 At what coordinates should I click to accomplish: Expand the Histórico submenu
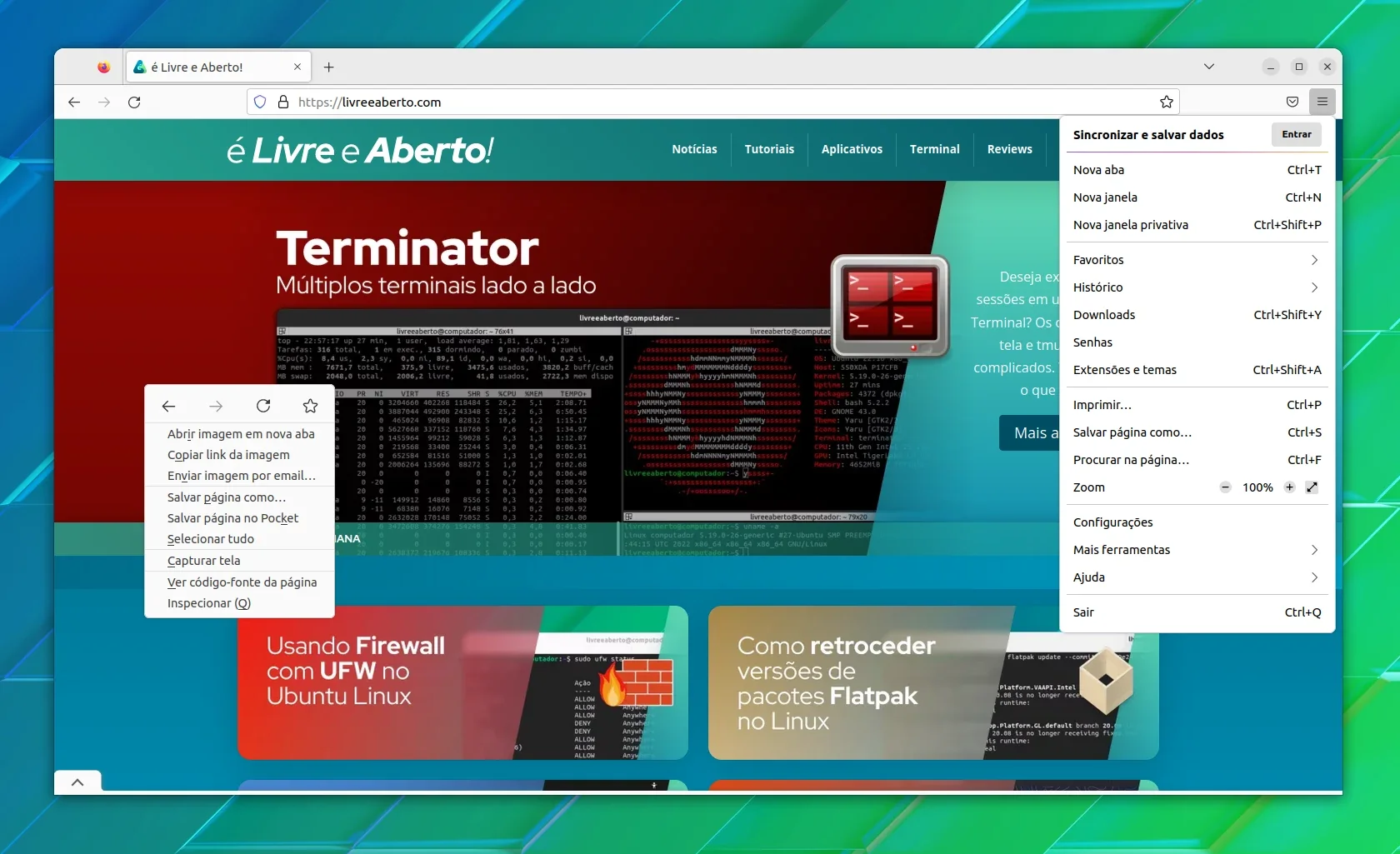click(1197, 287)
